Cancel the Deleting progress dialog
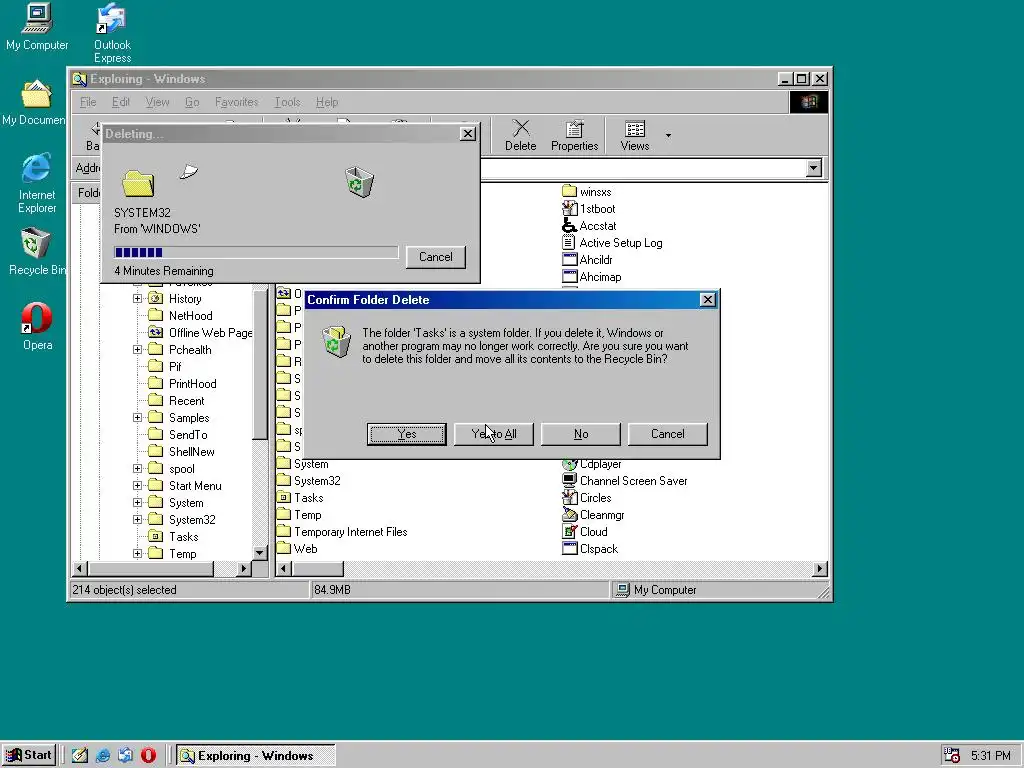The height and width of the screenshot is (768, 1024). coord(436,257)
